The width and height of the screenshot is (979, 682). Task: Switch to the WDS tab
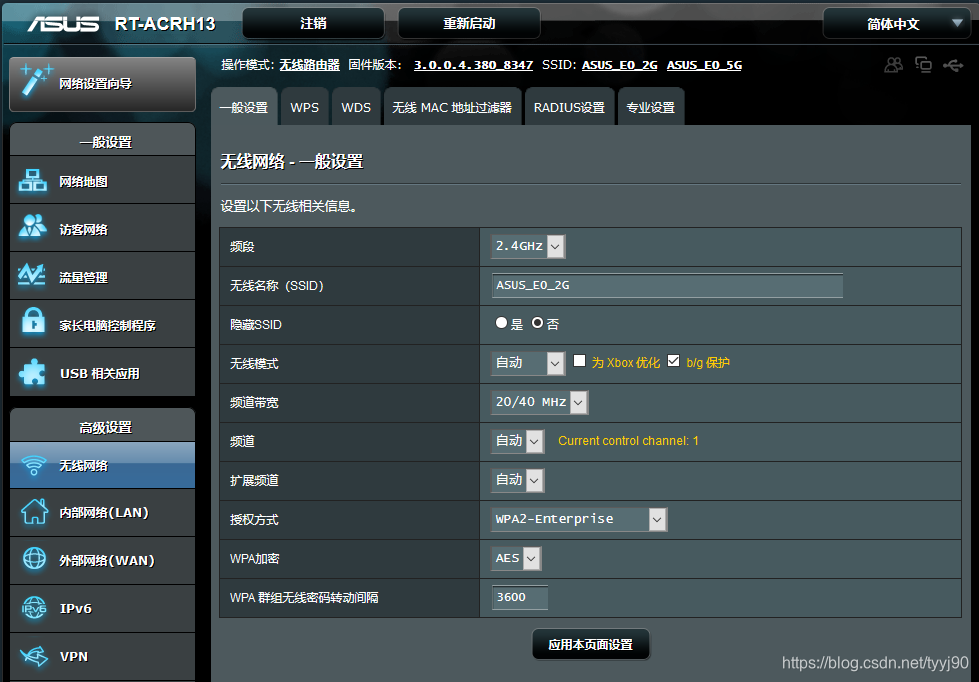[356, 107]
